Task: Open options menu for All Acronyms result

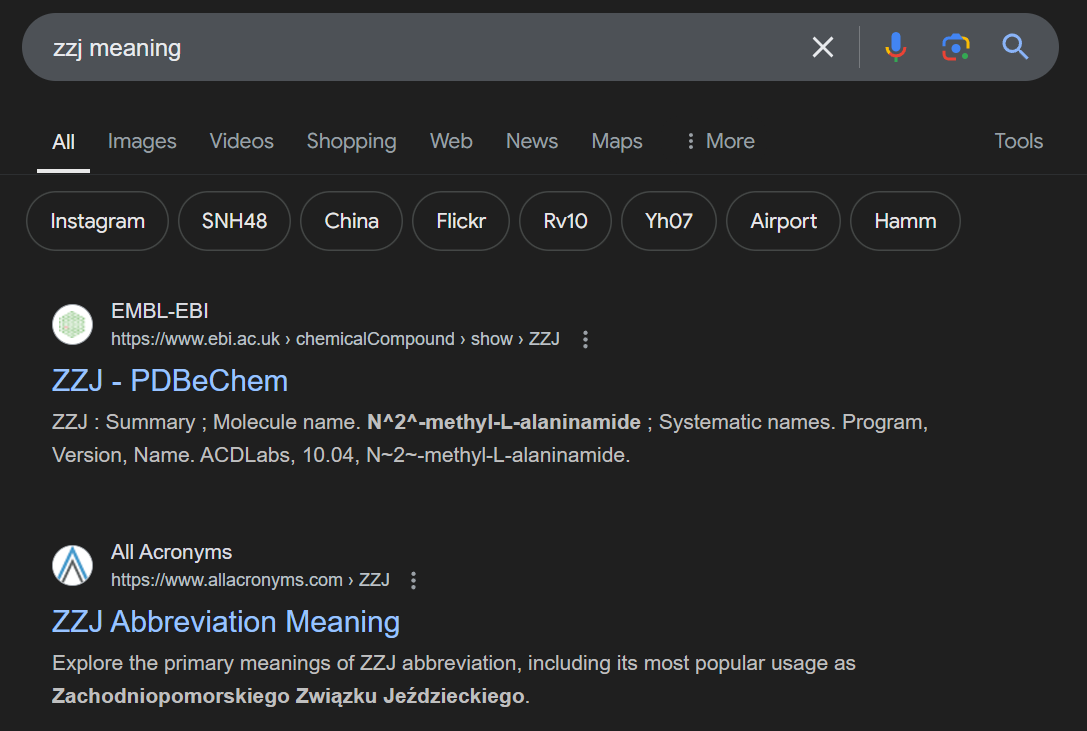Action: pyautogui.click(x=414, y=580)
